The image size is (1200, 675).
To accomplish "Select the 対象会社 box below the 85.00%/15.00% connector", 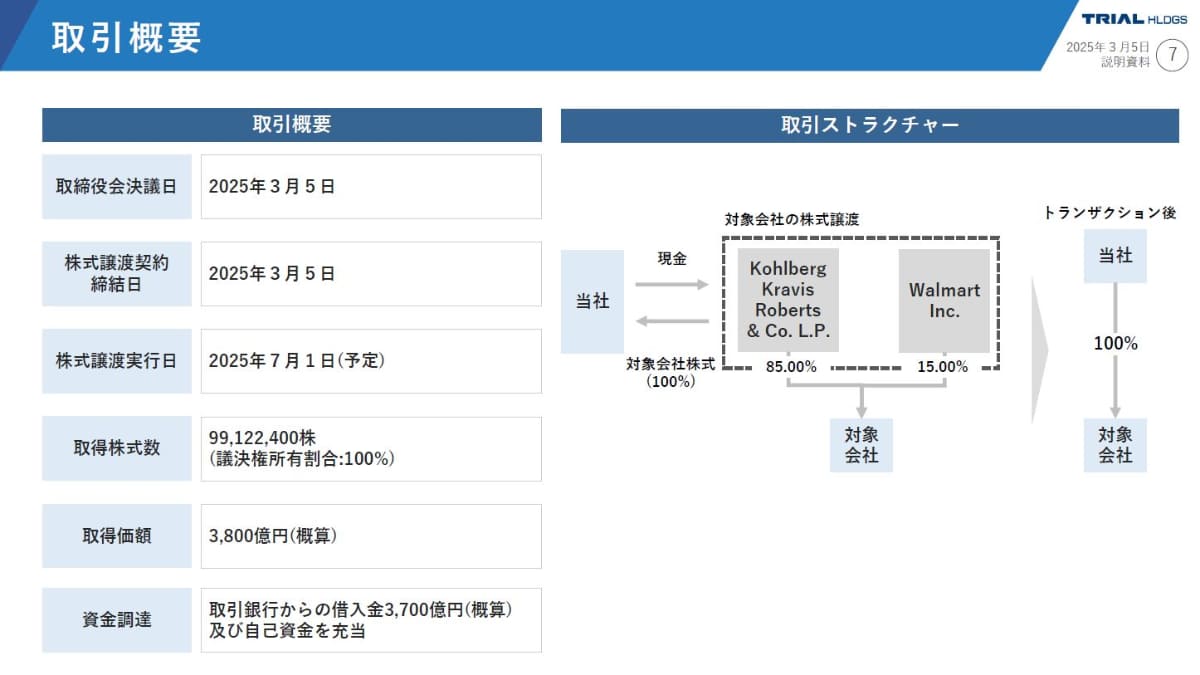I will (861, 445).
